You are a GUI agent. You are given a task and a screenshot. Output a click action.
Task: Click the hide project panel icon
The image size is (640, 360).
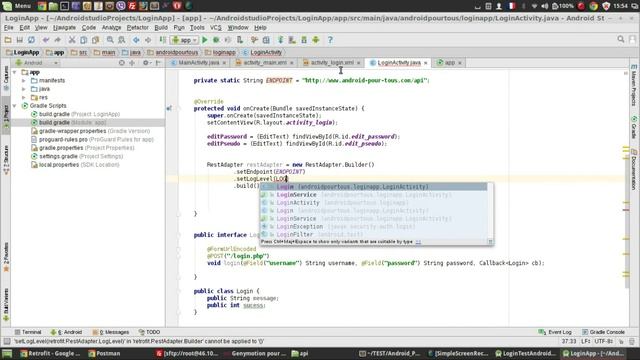[158, 63]
